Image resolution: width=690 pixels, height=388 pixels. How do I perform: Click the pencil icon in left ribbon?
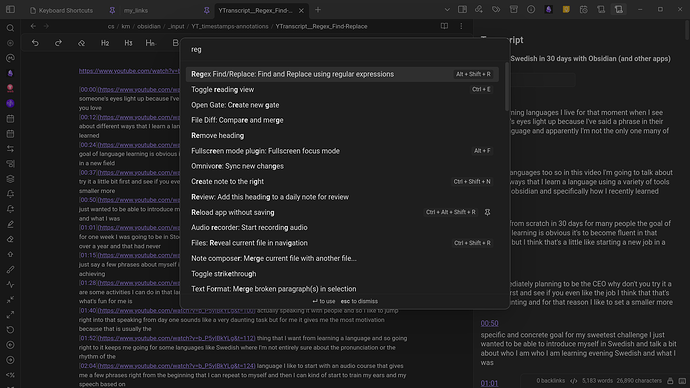point(10,224)
